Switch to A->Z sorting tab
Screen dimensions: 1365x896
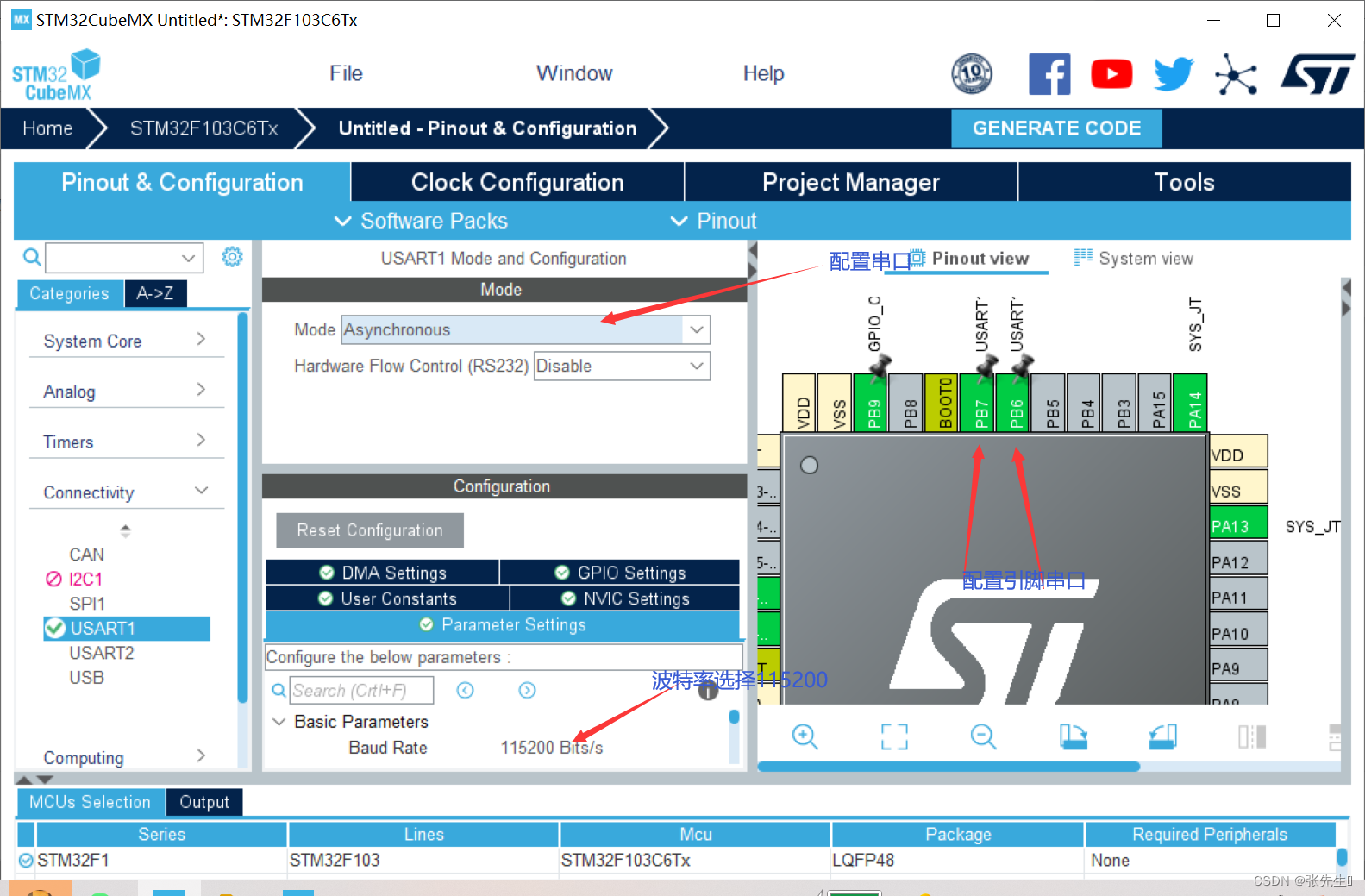(155, 293)
